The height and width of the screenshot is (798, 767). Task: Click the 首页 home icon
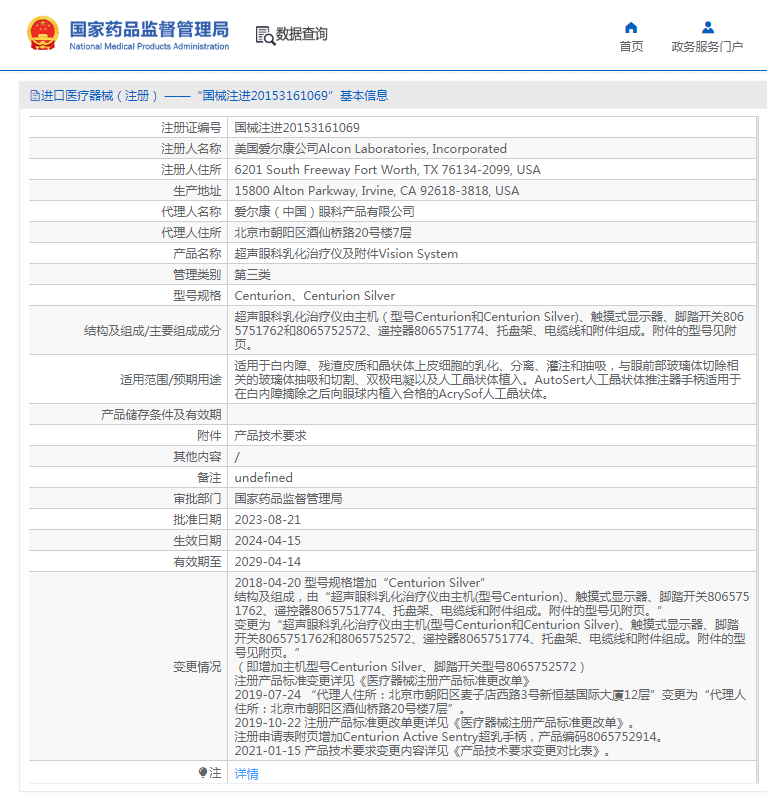coord(631,27)
